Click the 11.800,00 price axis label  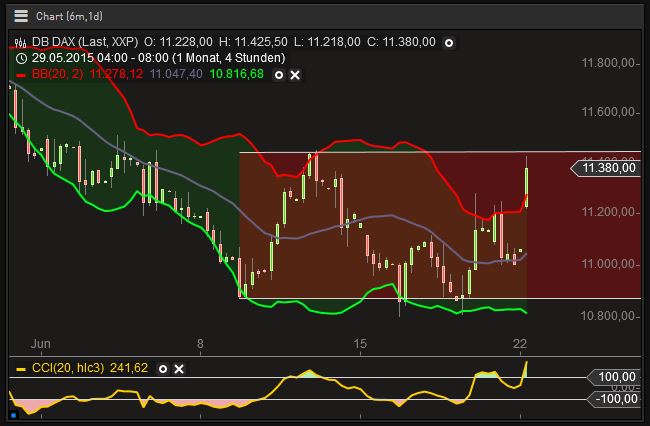(x=609, y=62)
